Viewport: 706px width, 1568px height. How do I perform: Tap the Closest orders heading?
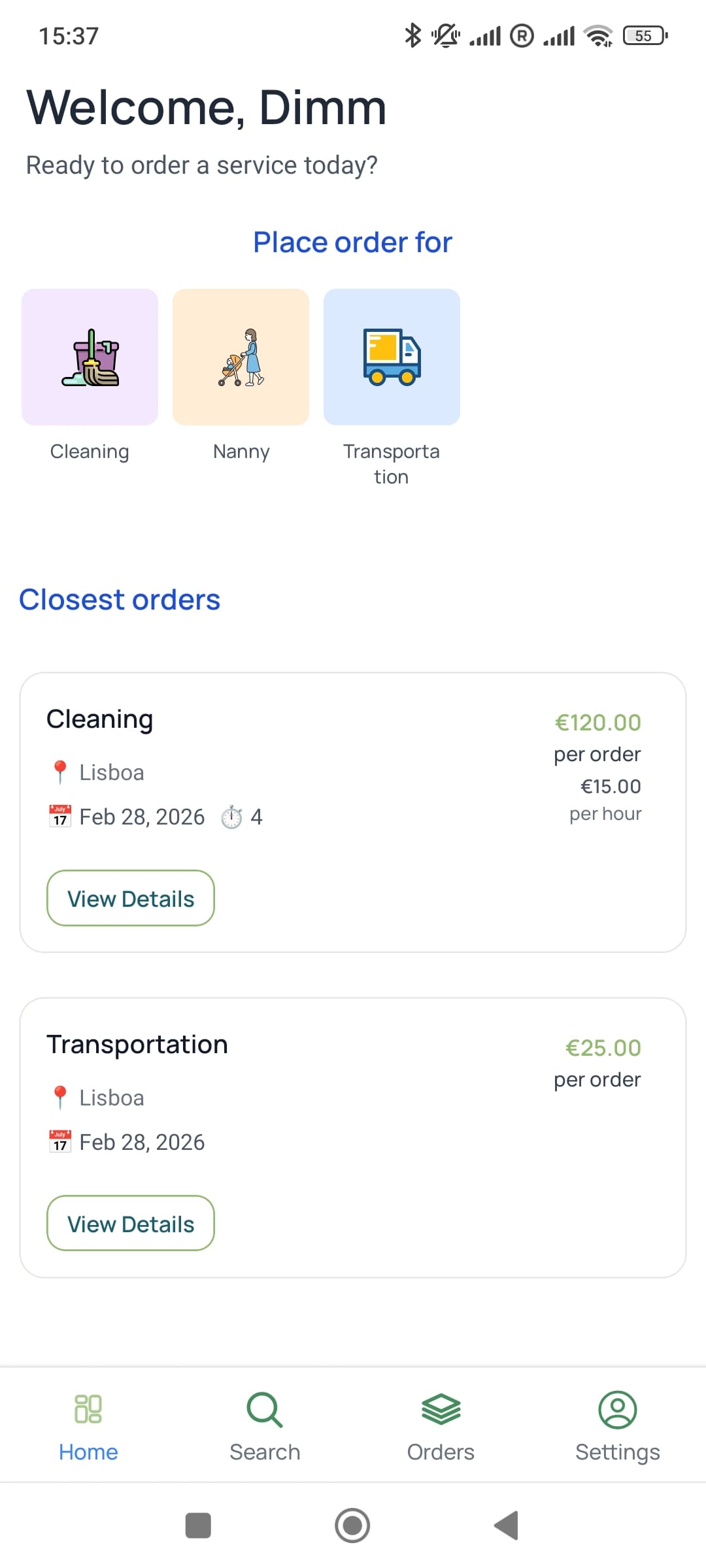[120, 600]
